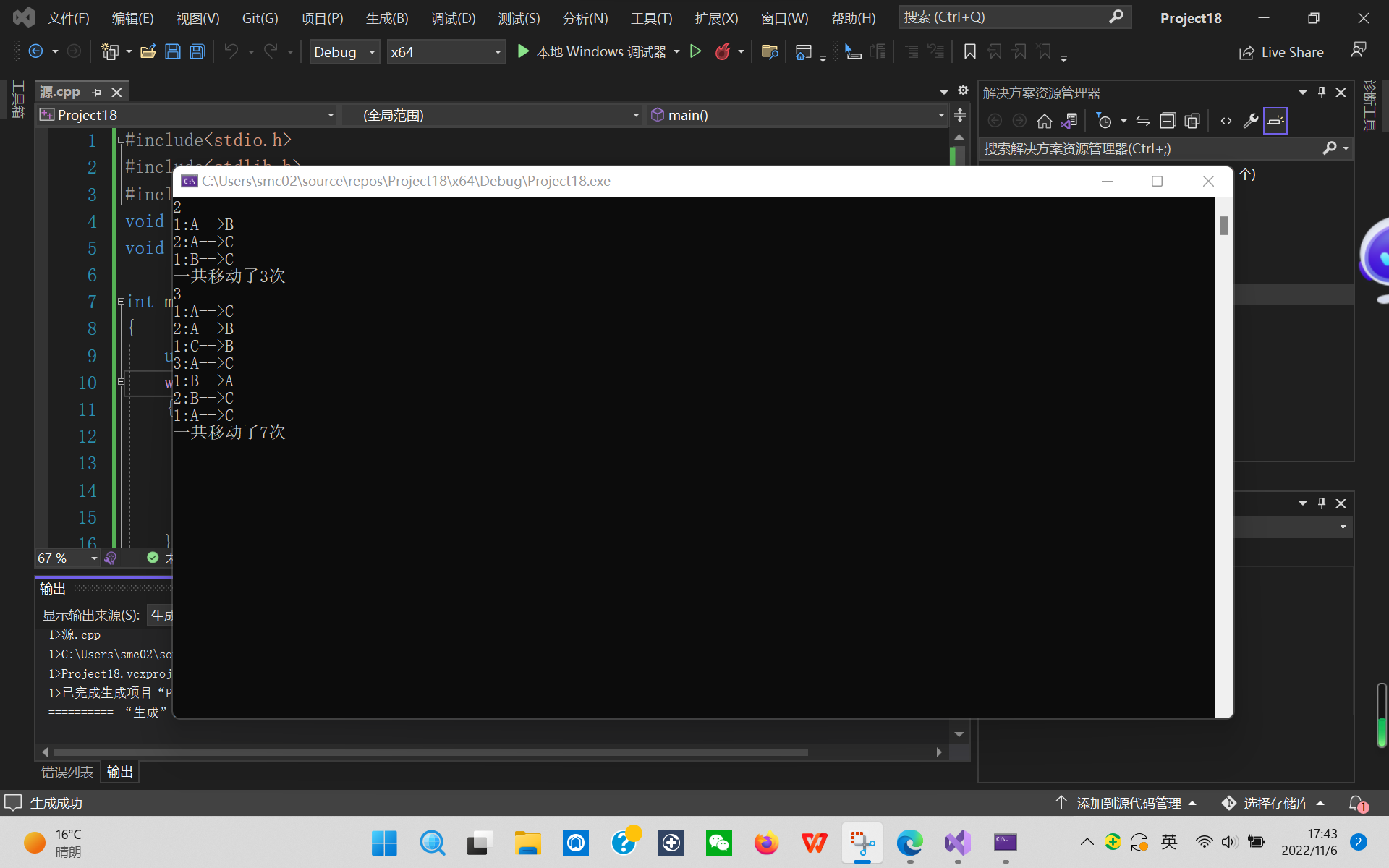Viewport: 1389px width, 868px height.
Task: Click the Home icon in Solution Explorer
Action: (x=1044, y=121)
